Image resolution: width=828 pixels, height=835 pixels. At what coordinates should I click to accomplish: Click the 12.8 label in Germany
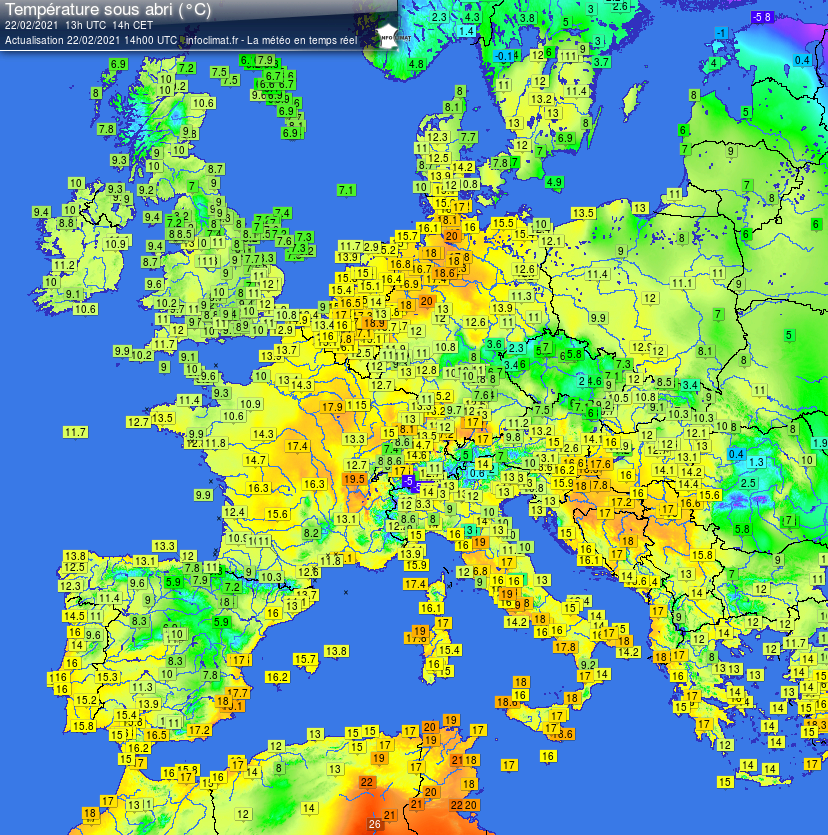coord(427,370)
